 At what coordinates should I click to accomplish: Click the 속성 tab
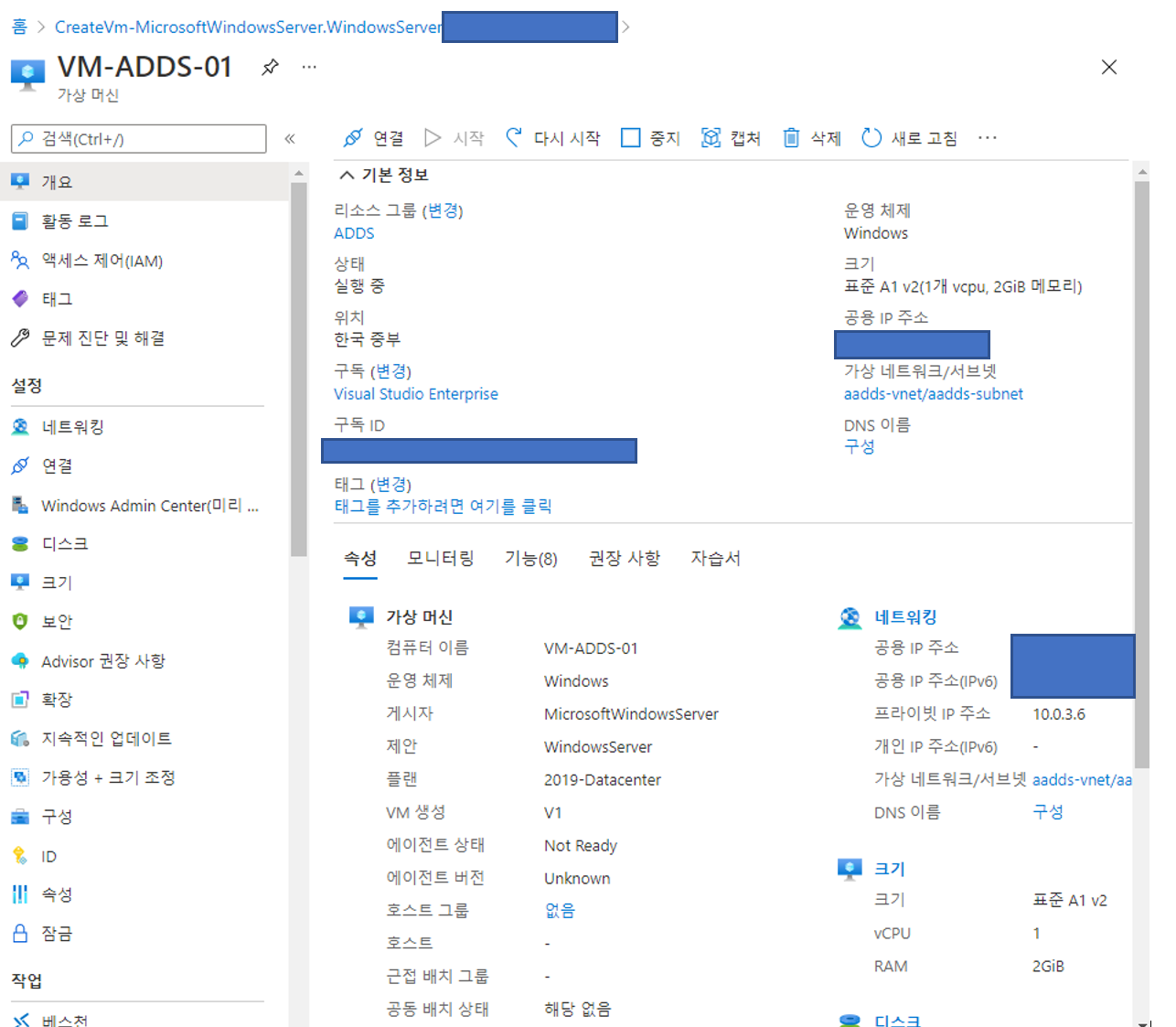pyautogui.click(x=360, y=558)
